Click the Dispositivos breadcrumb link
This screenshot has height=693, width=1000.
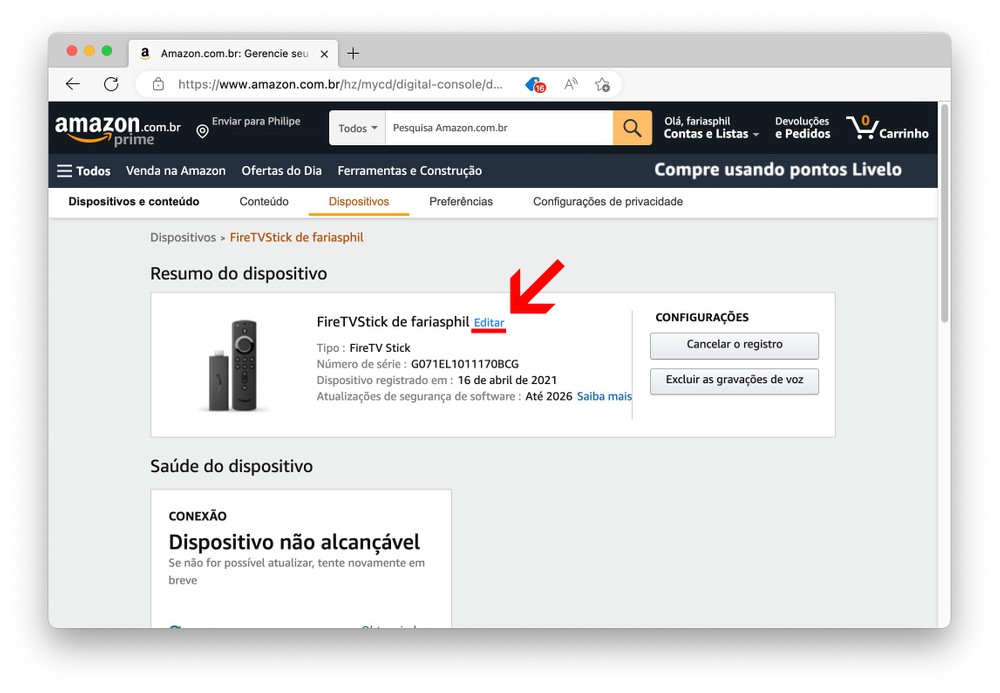[183, 237]
